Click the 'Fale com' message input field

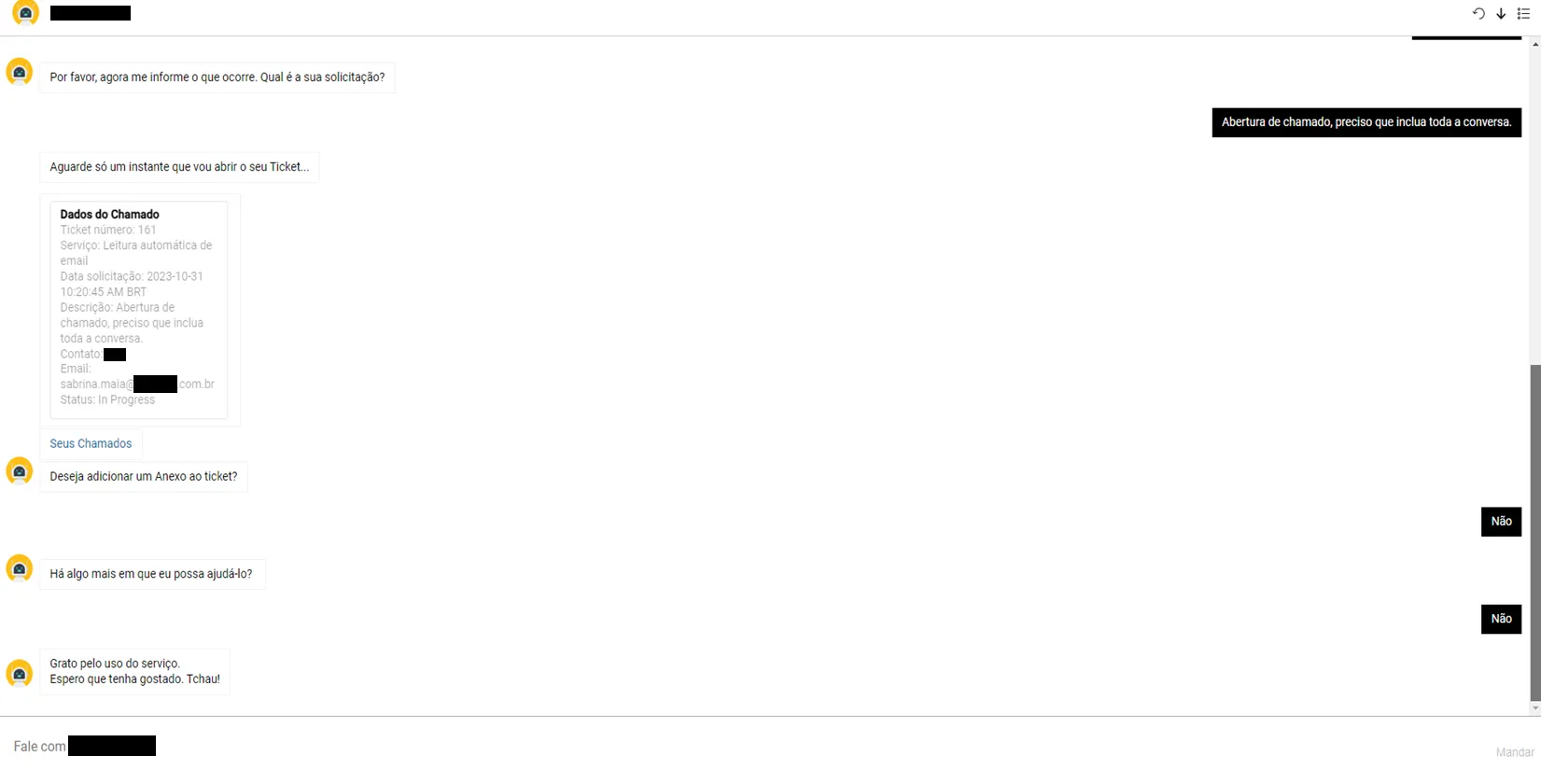tap(747, 747)
